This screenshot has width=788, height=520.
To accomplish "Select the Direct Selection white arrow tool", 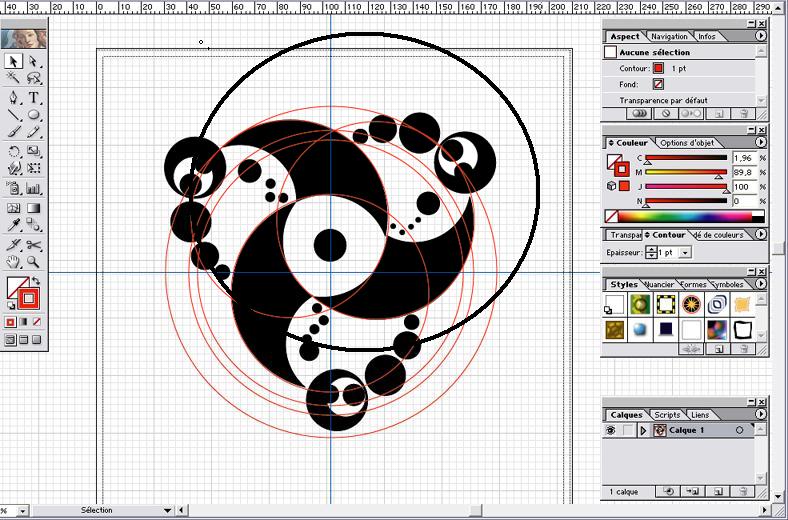I will pos(33,61).
